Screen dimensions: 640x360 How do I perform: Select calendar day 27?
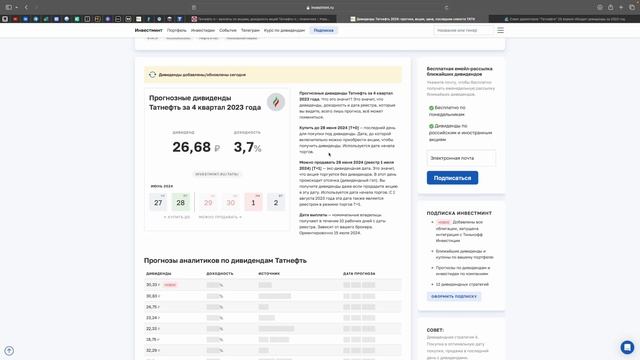(x=158, y=202)
